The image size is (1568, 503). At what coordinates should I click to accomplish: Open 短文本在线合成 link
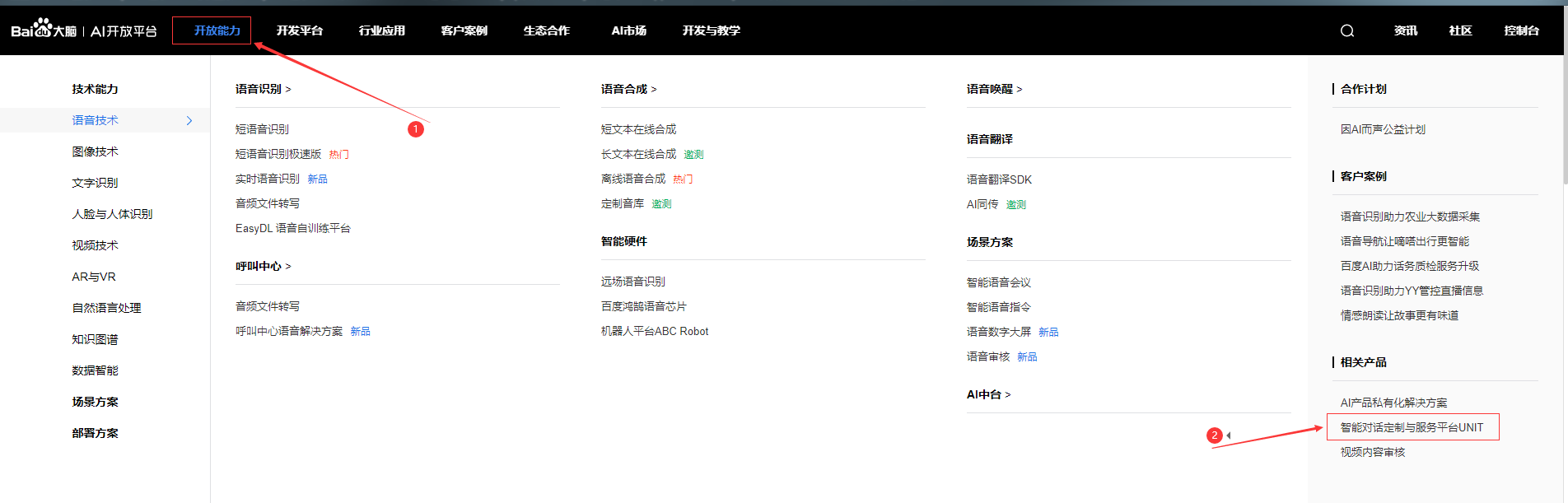[639, 129]
